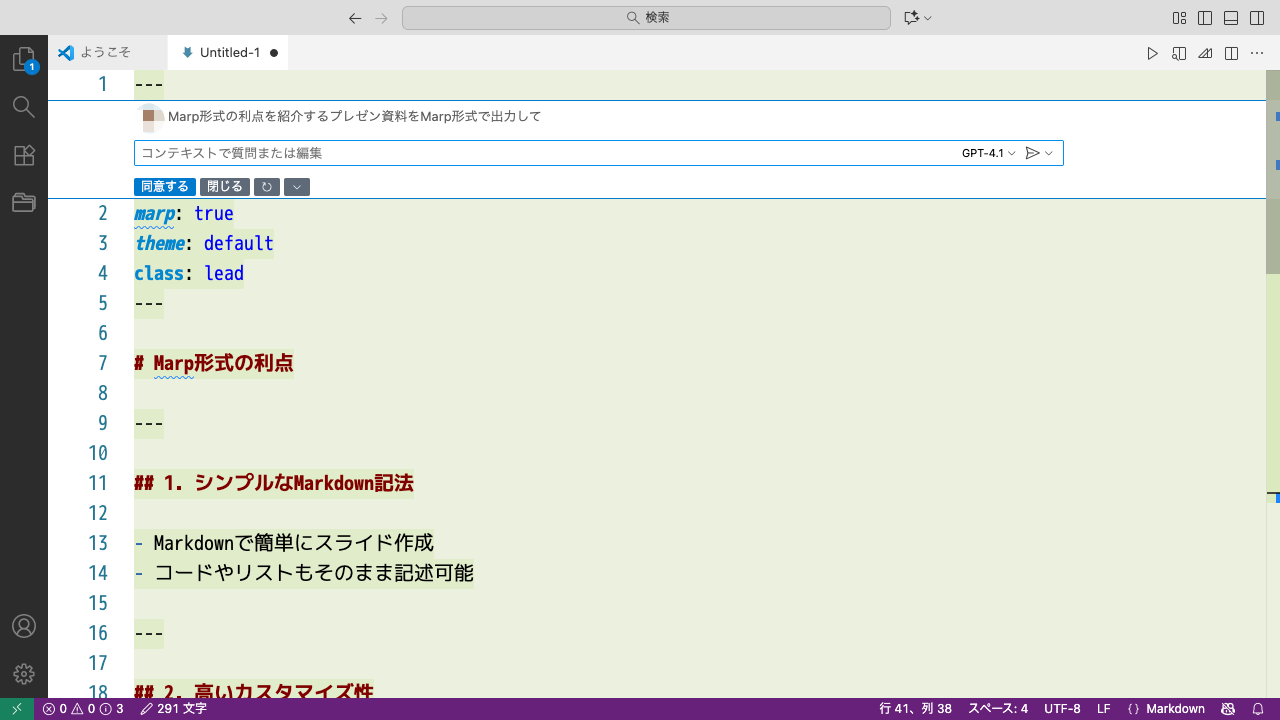Open the Search view in activity bar
This screenshot has height=720, width=1280.
click(x=24, y=107)
